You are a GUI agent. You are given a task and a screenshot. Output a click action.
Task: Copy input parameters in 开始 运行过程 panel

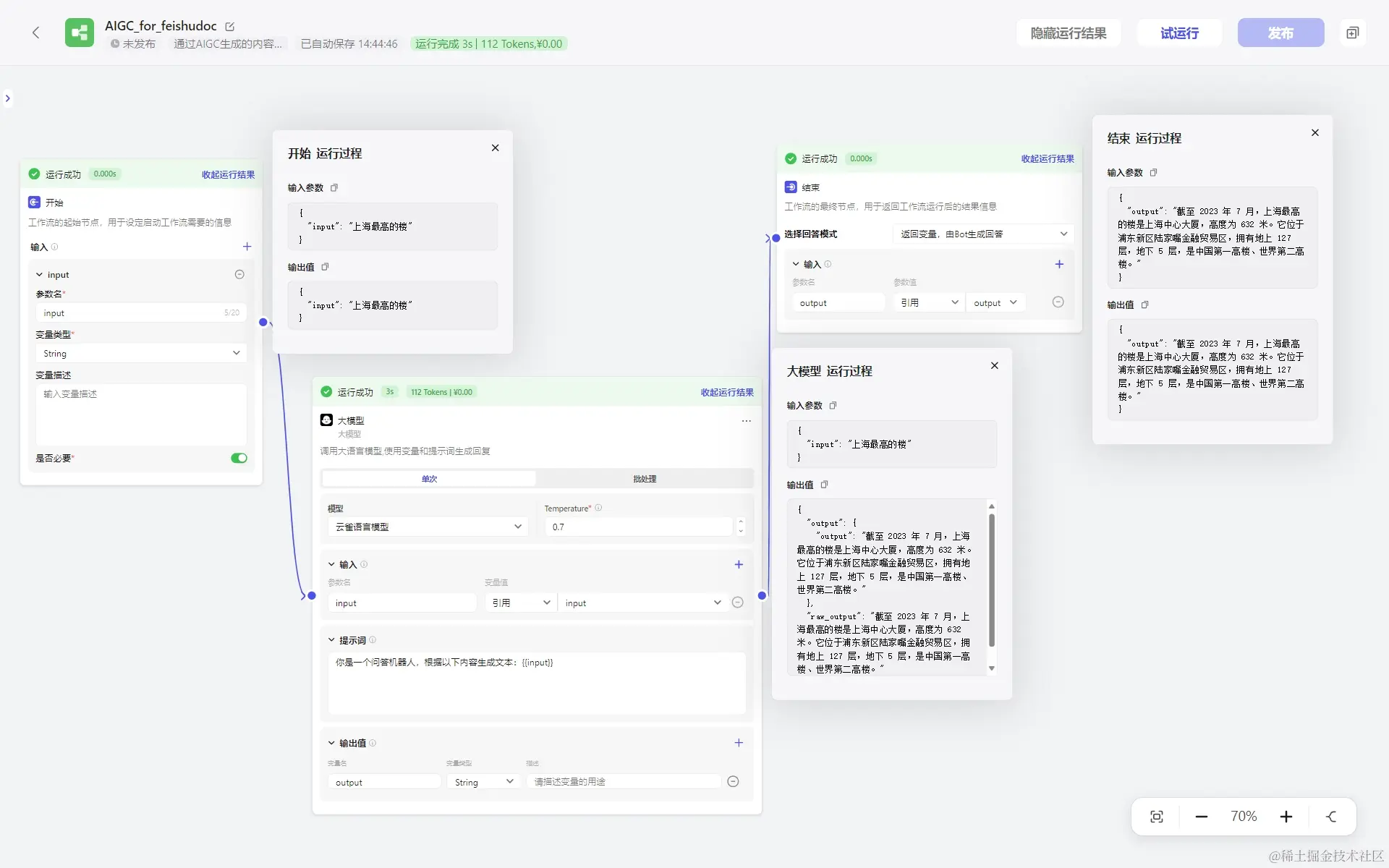[334, 188]
